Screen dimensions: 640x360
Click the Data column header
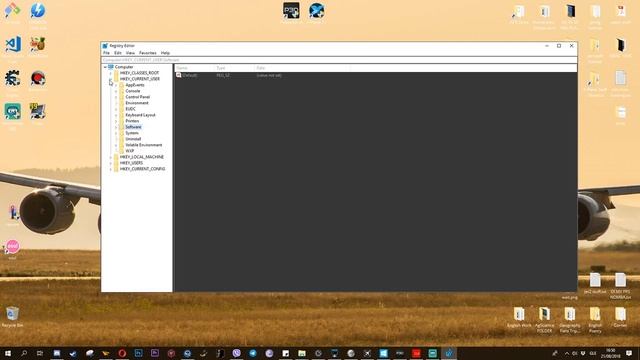pos(302,68)
